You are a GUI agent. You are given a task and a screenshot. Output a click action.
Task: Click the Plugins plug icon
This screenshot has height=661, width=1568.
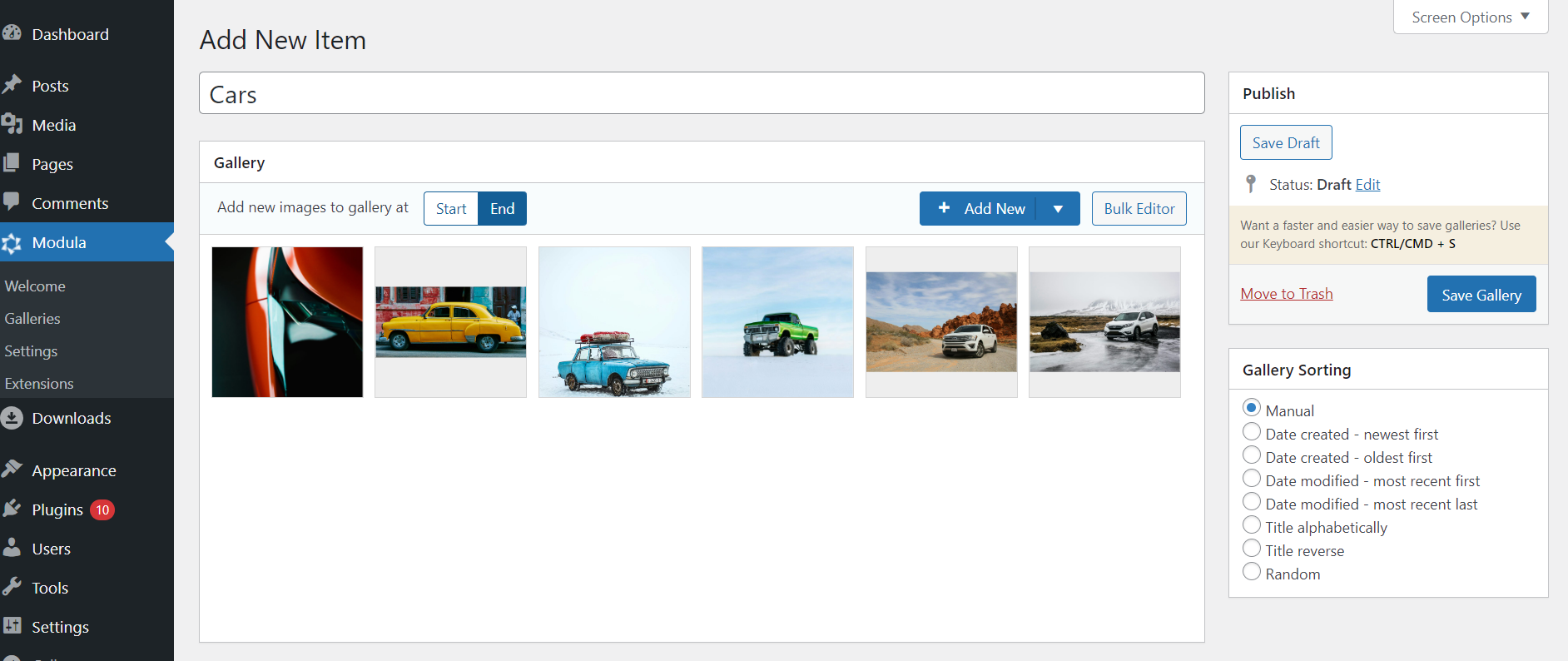point(12,509)
